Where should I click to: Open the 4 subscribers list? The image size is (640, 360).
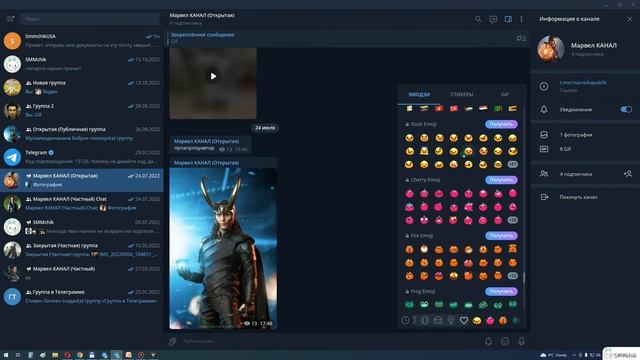tap(576, 174)
